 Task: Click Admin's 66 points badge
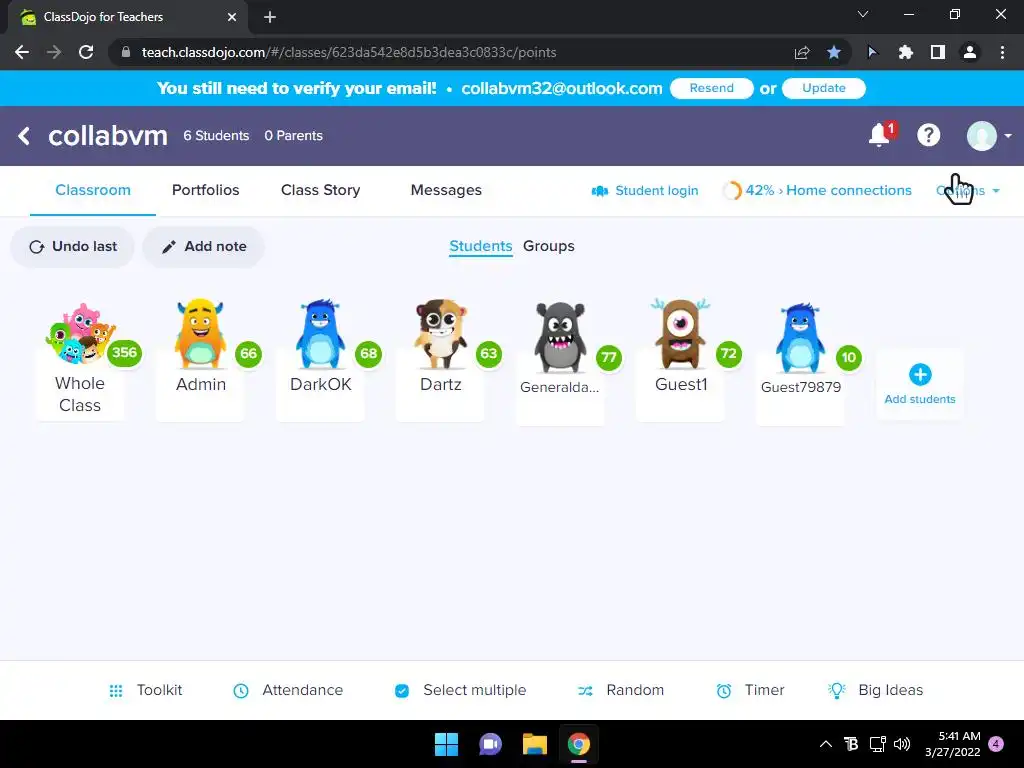(248, 354)
